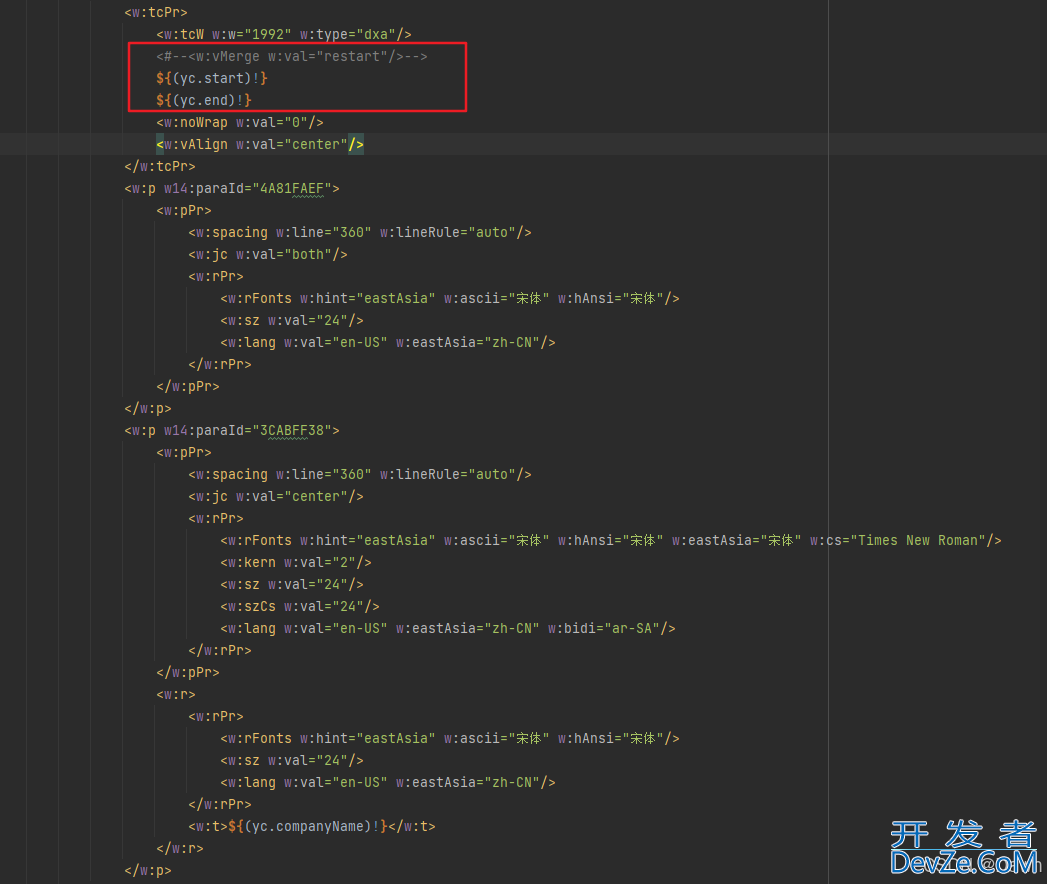Click the opening <w:tcPr> tag line
The width and height of the screenshot is (1047, 884).
156,12
